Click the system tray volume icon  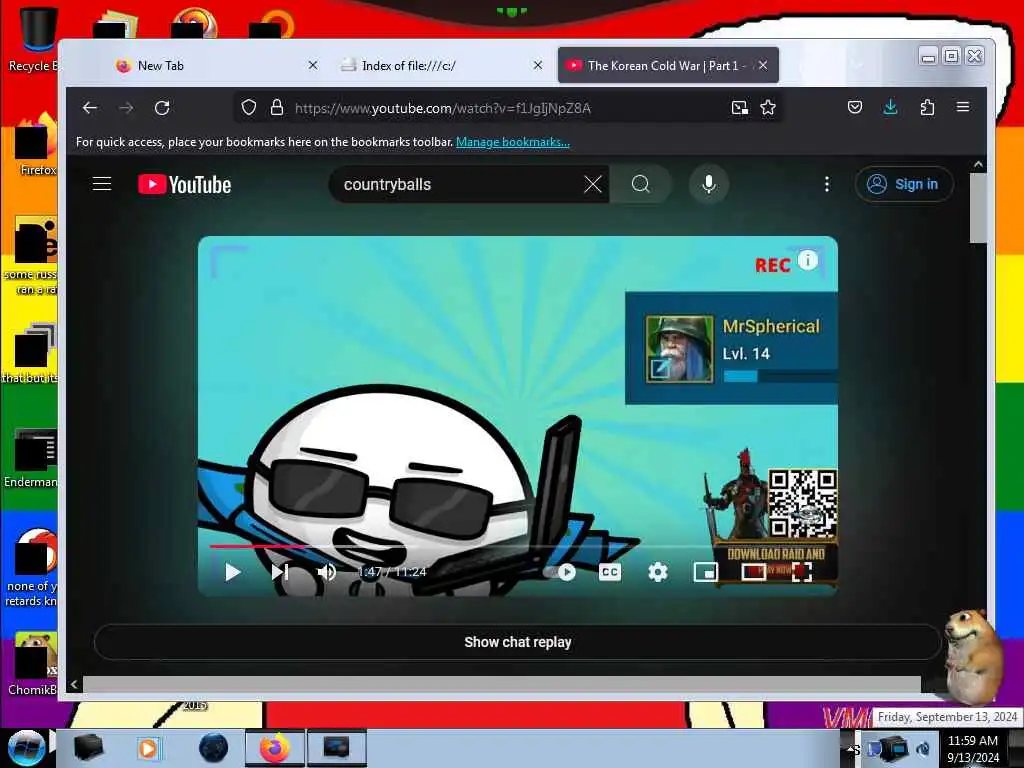click(x=923, y=748)
